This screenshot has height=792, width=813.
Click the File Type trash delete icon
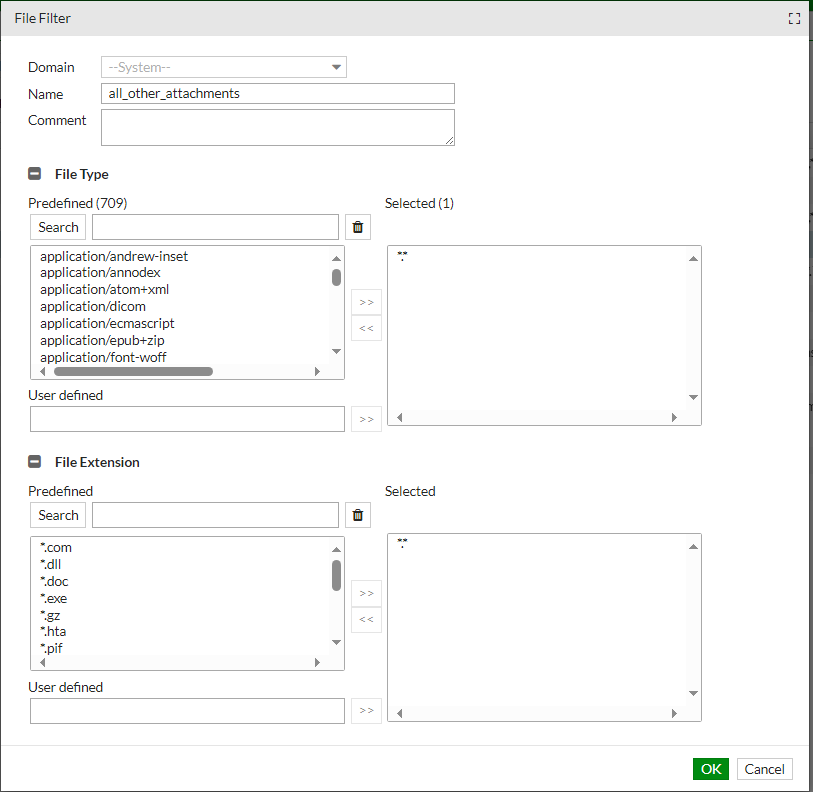point(358,227)
